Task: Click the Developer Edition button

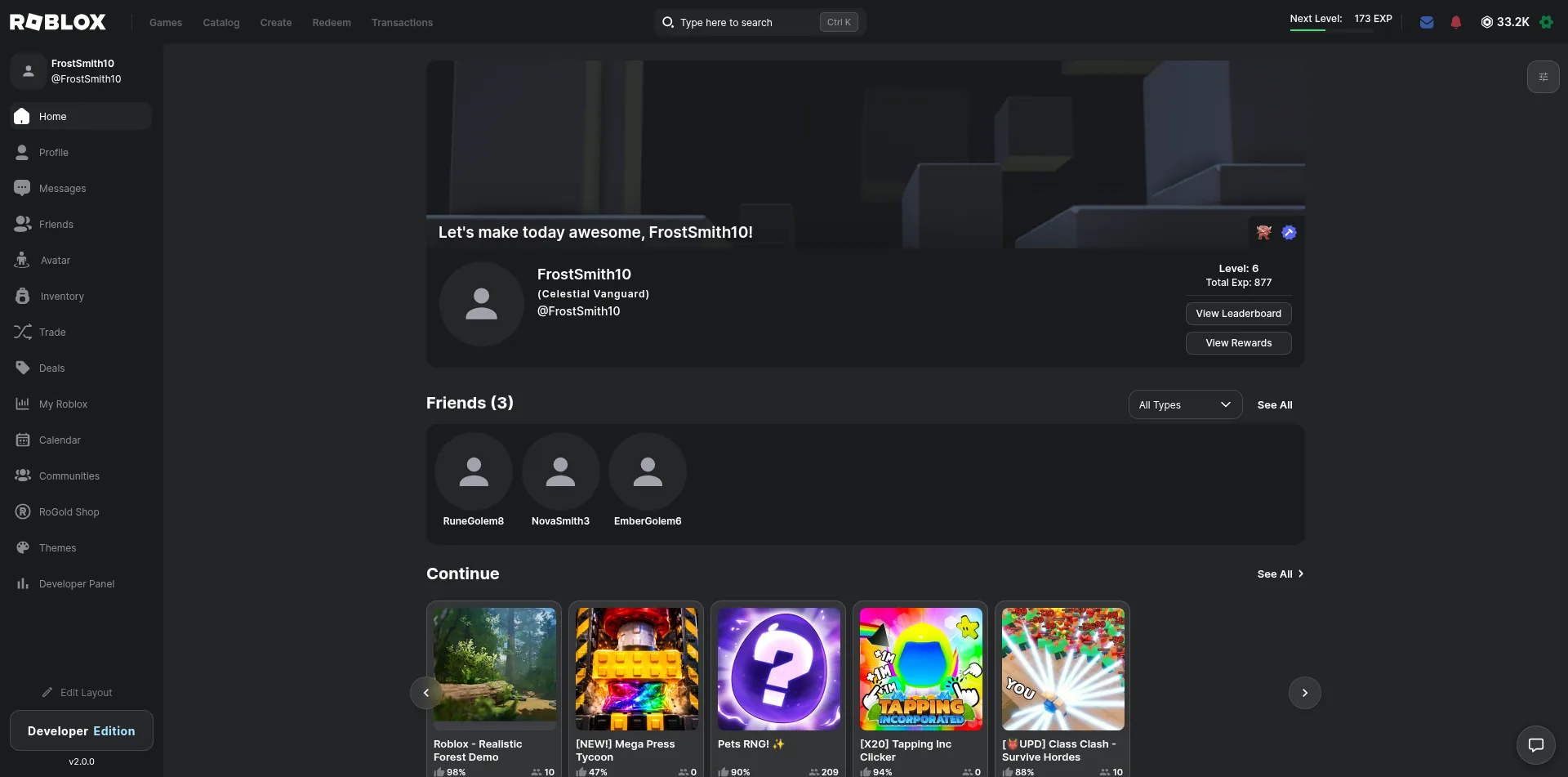Action: (x=82, y=730)
